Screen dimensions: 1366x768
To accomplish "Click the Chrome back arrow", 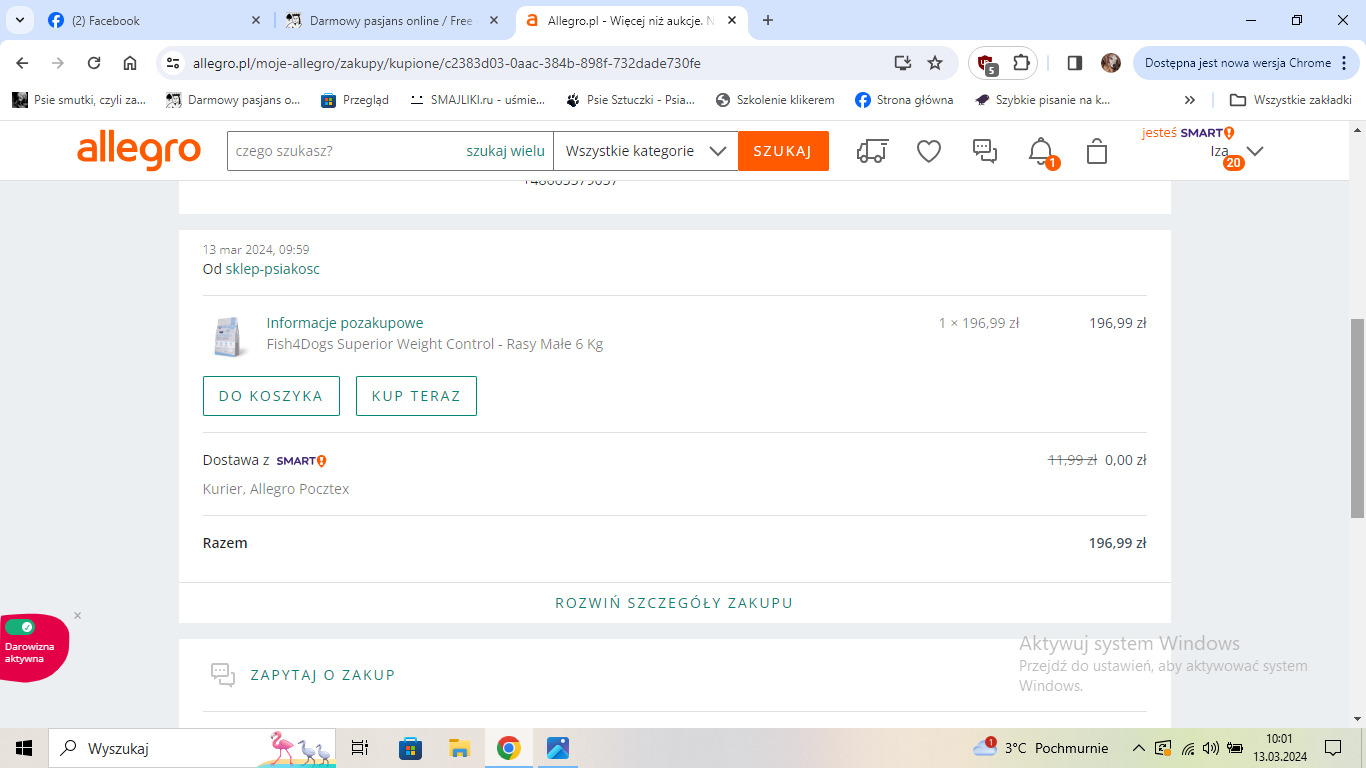I will coord(22,63).
